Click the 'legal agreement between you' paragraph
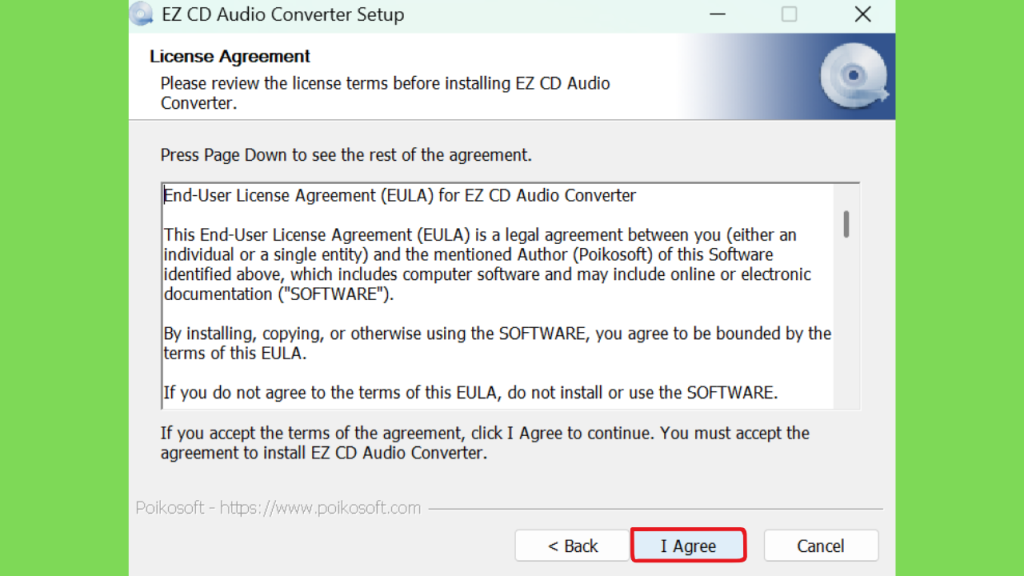Viewport: 1024px width, 576px height. click(x=487, y=264)
